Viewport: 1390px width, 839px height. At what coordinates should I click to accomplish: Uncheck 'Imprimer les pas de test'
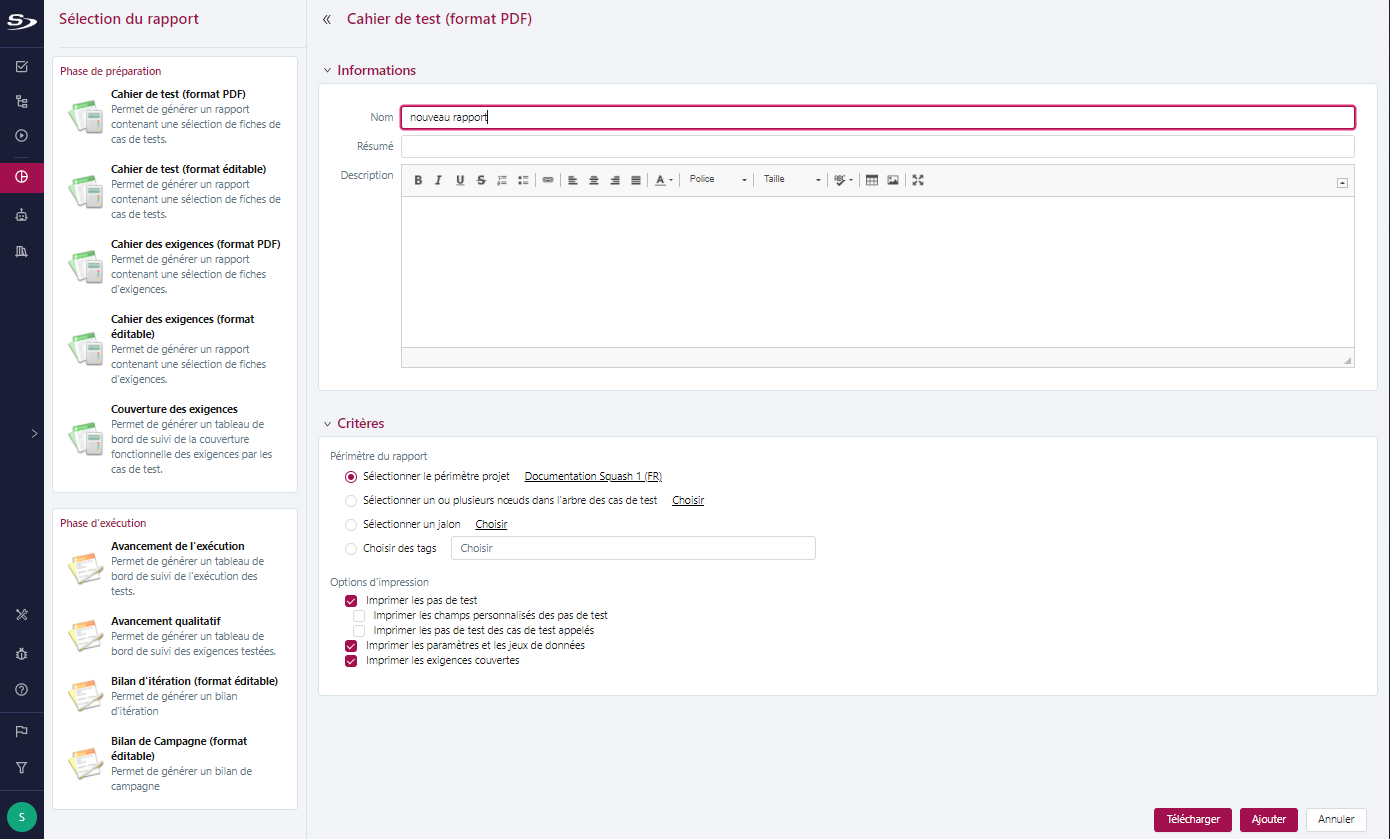tap(351, 600)
